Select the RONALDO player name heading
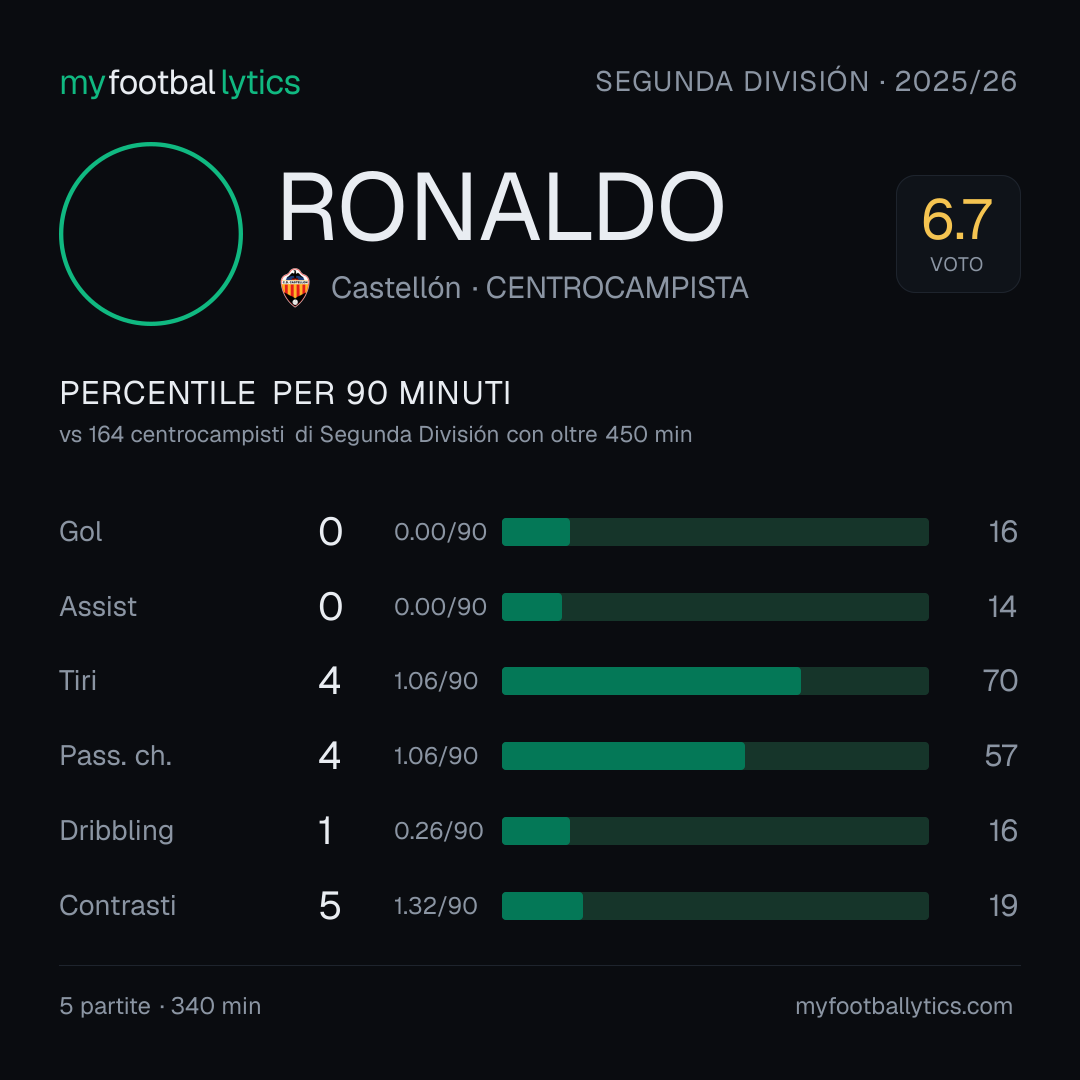The image size is (1080, 1080). point(501,207)
